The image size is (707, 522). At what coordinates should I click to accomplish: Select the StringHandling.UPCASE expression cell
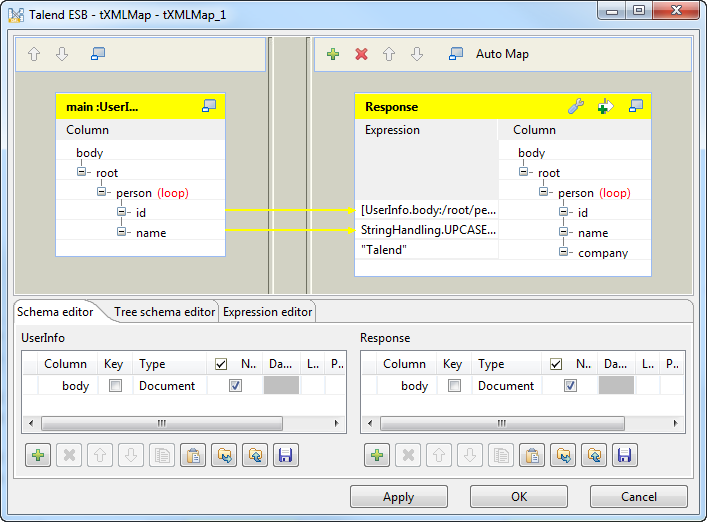click(427, 230)
